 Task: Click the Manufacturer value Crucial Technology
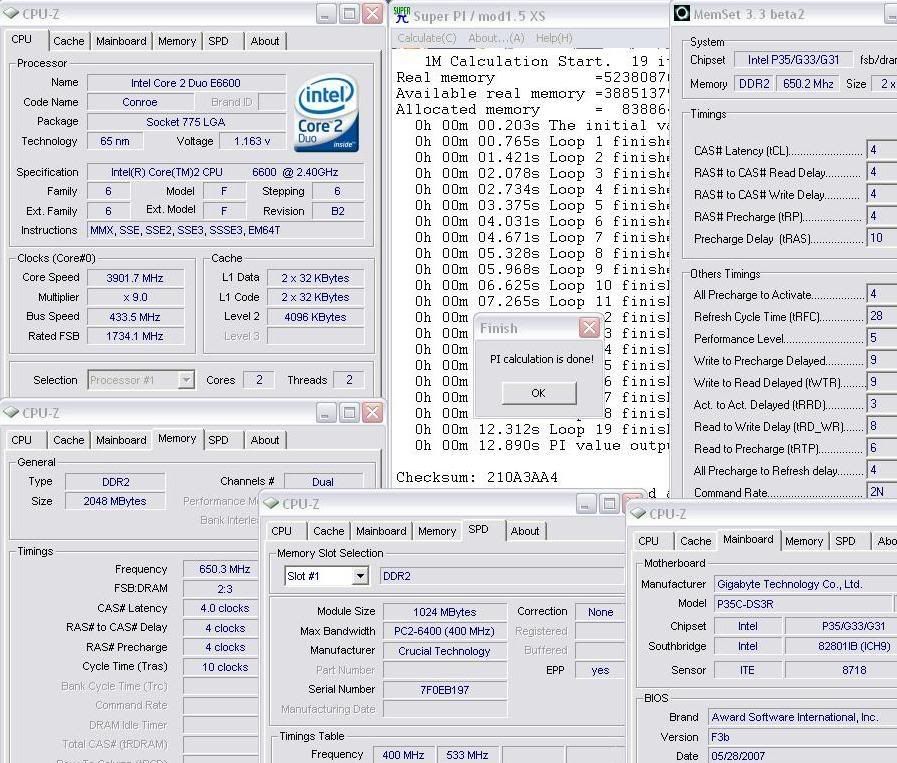tap(444, 651)
